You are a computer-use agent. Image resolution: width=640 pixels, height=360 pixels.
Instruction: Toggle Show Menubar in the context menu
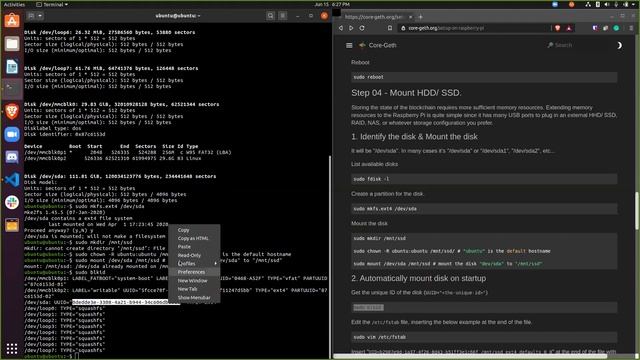(194, 298)
